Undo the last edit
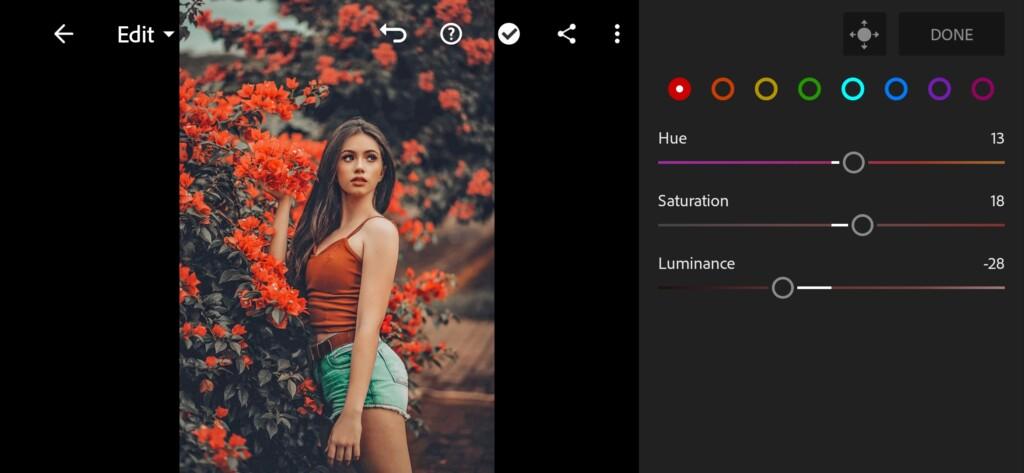This screenshot has width=1024, height=473. (393, 33)
